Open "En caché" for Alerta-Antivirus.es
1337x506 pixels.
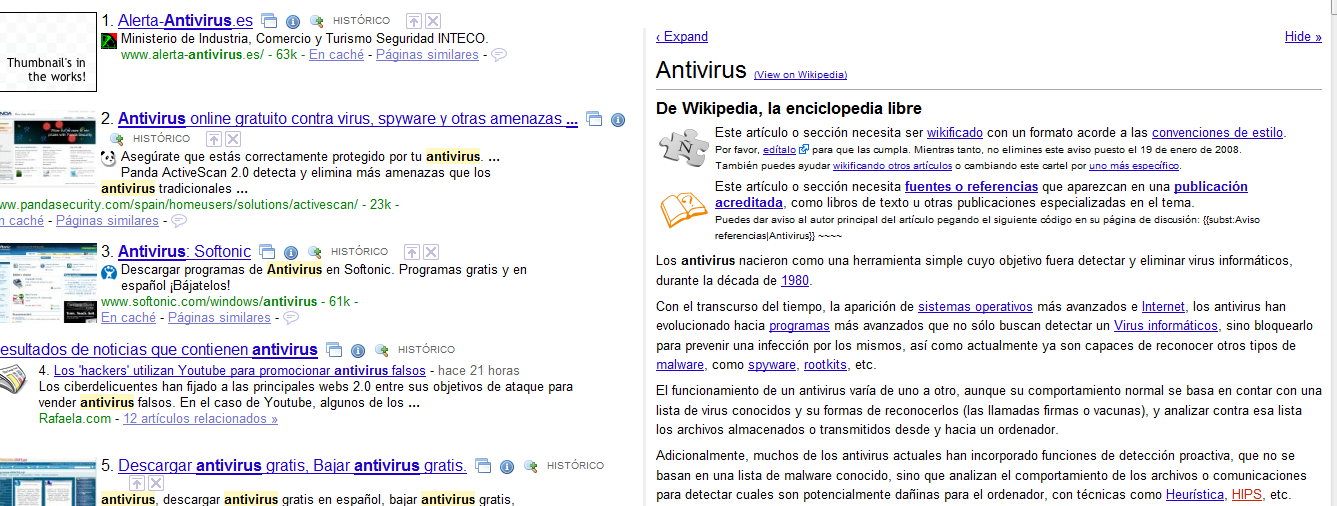coord(336,55)
